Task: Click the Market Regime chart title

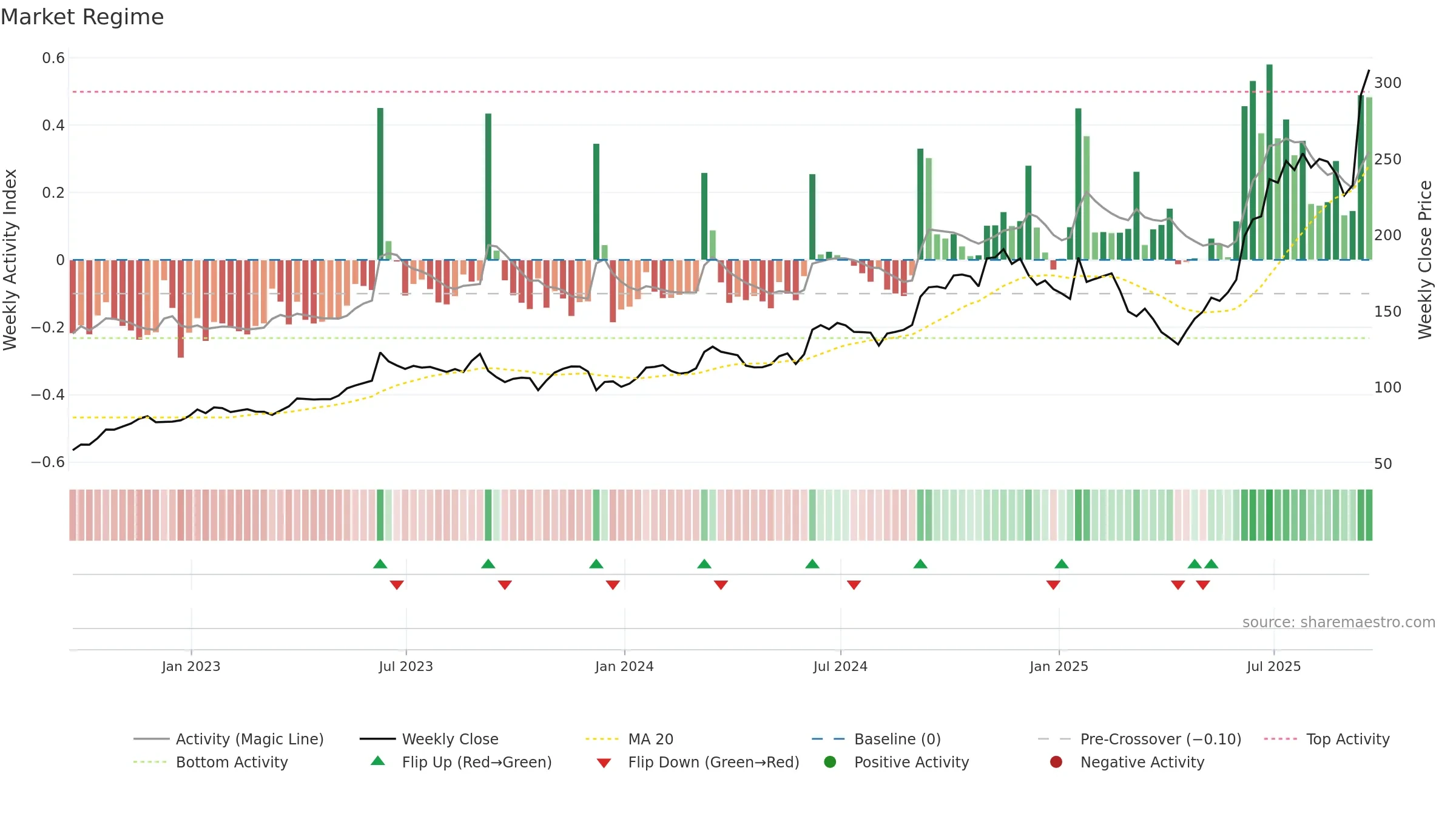Action: coord(82,17)
